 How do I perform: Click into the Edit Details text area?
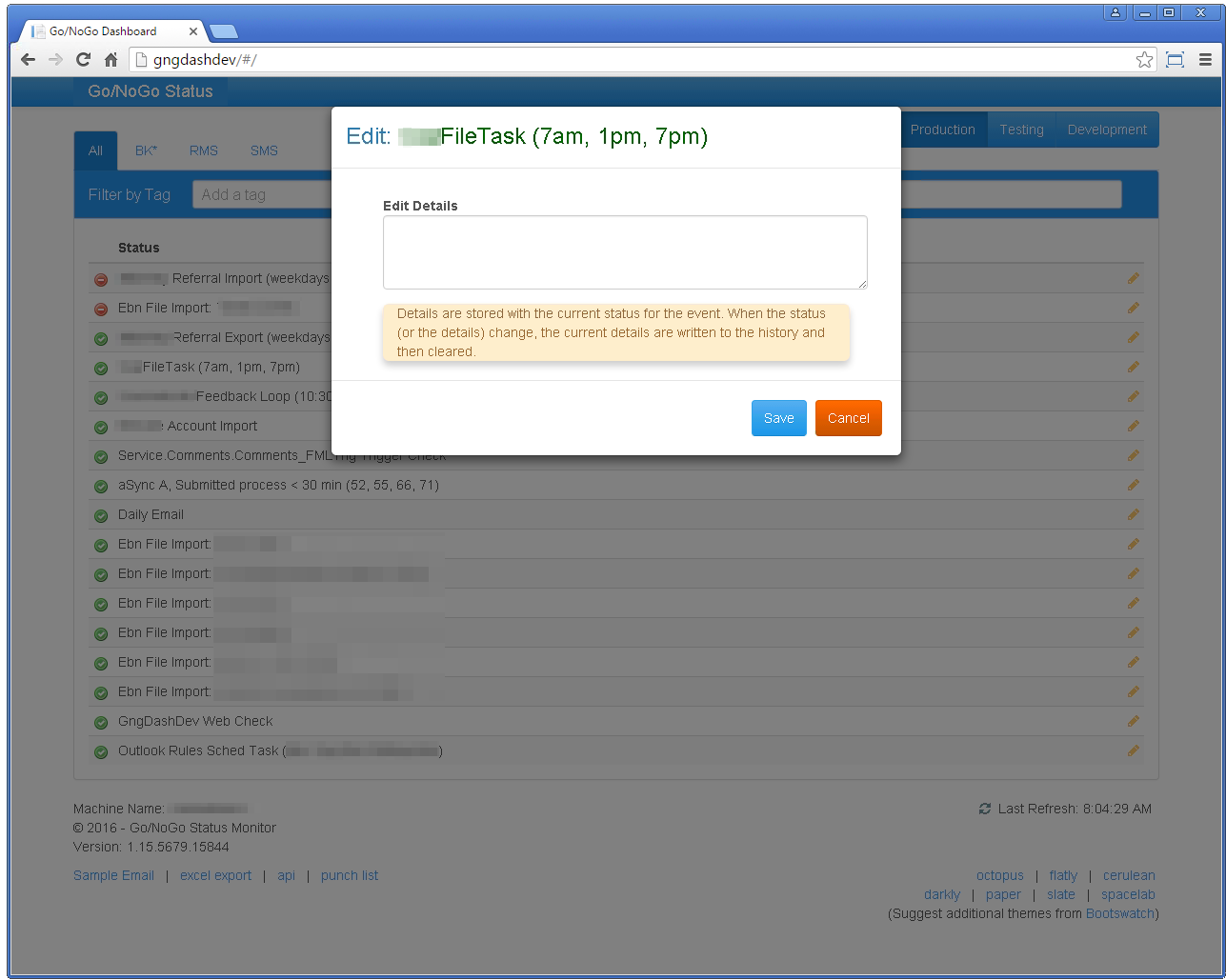[x=625, y=252]
